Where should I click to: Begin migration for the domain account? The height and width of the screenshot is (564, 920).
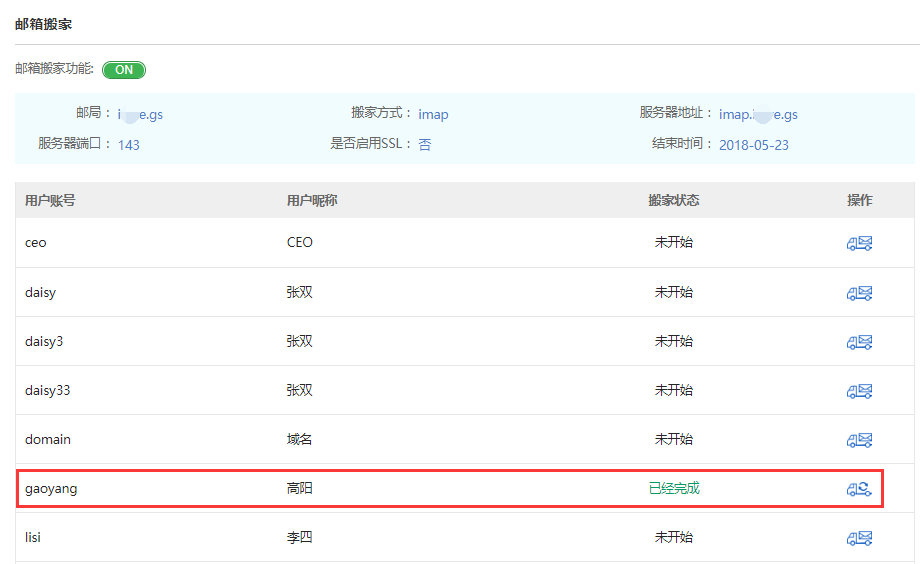[859, 440]
